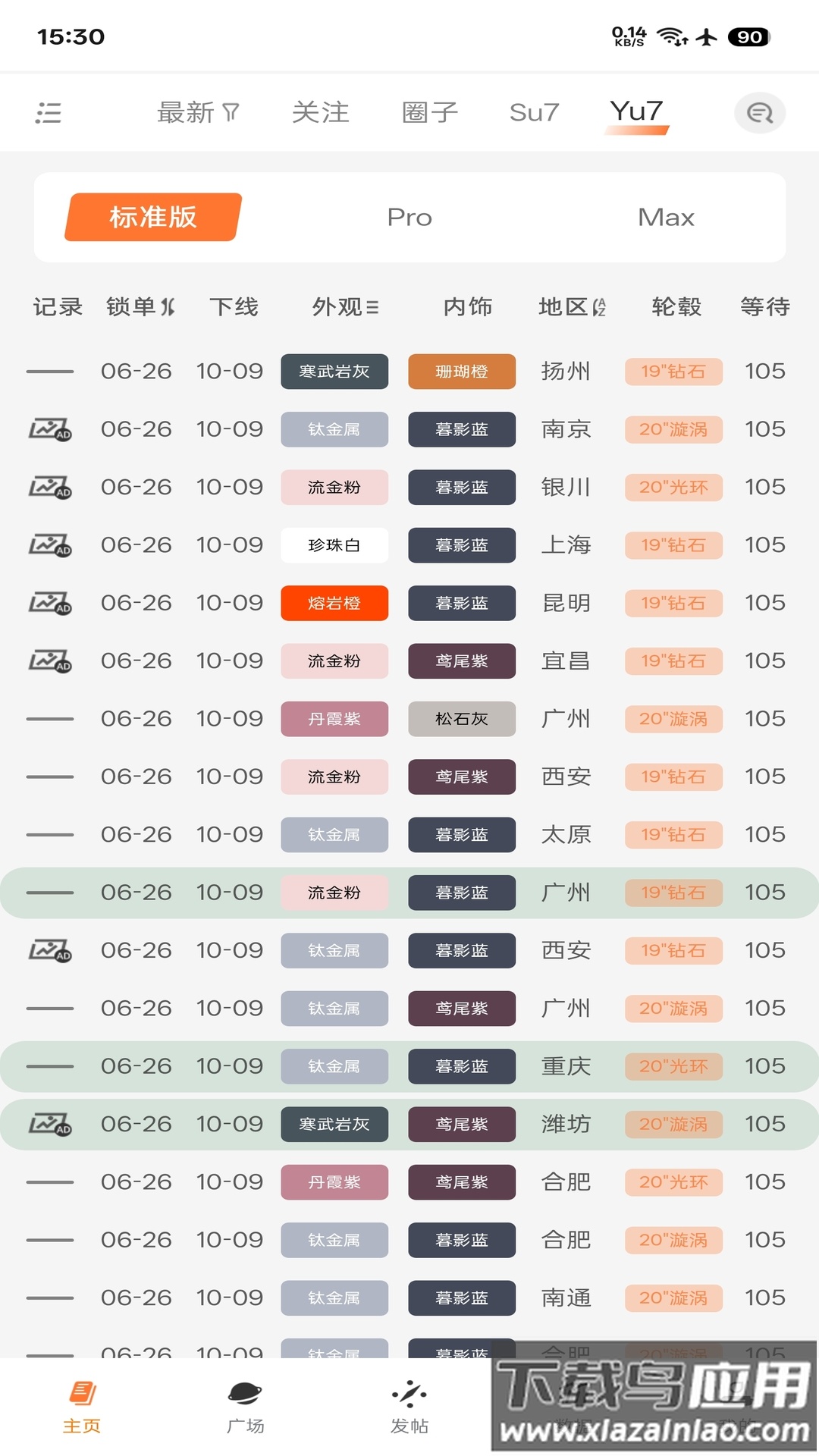
Task: Select the Max version segment
Action: (666, 218)
